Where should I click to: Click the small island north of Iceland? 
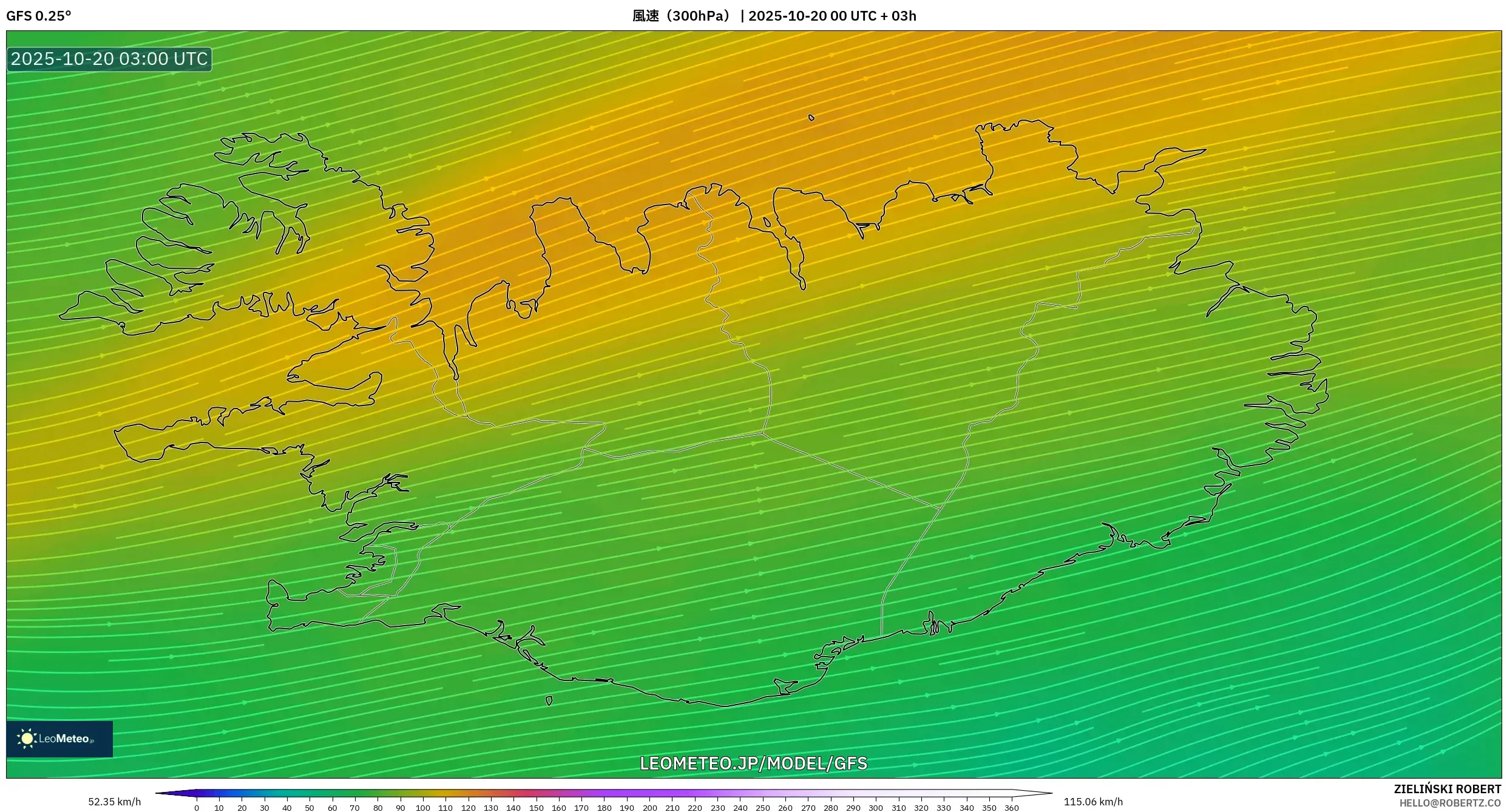(811, 118)
